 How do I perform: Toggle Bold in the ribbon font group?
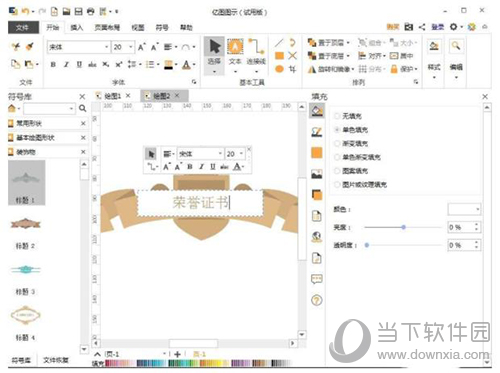tap(53, 65)
